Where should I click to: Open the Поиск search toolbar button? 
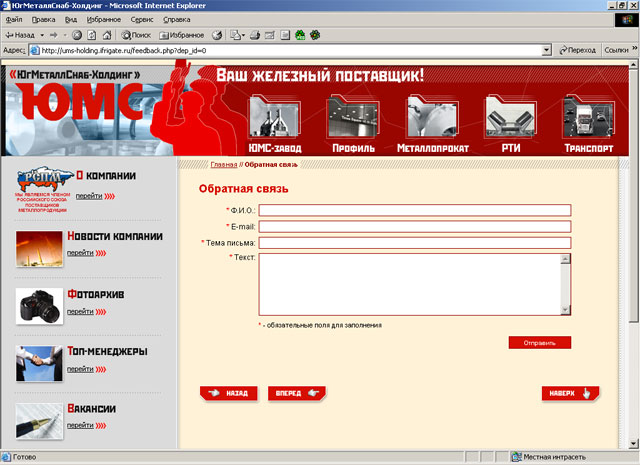coord(136,35)
